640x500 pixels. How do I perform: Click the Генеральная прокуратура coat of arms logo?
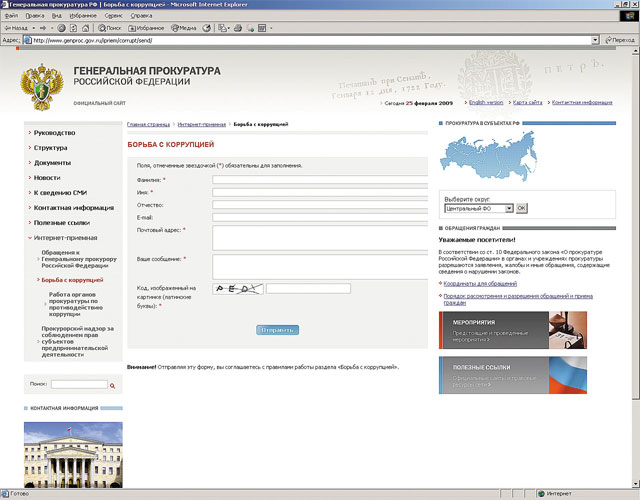point(42,87)
